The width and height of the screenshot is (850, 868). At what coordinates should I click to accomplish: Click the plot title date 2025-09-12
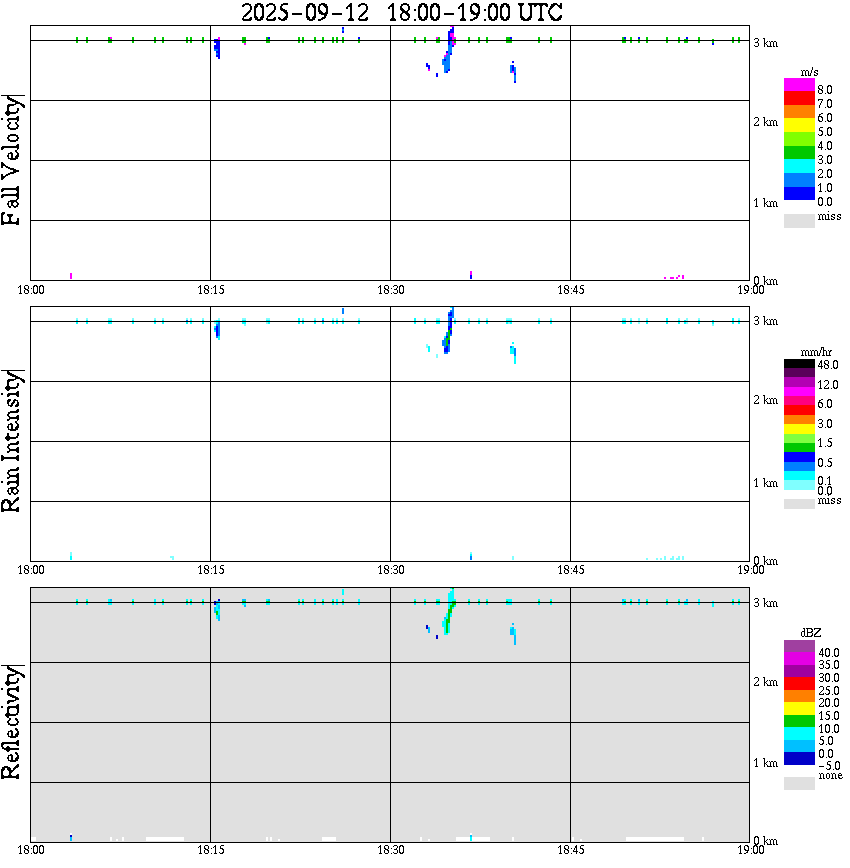(305, 12)
